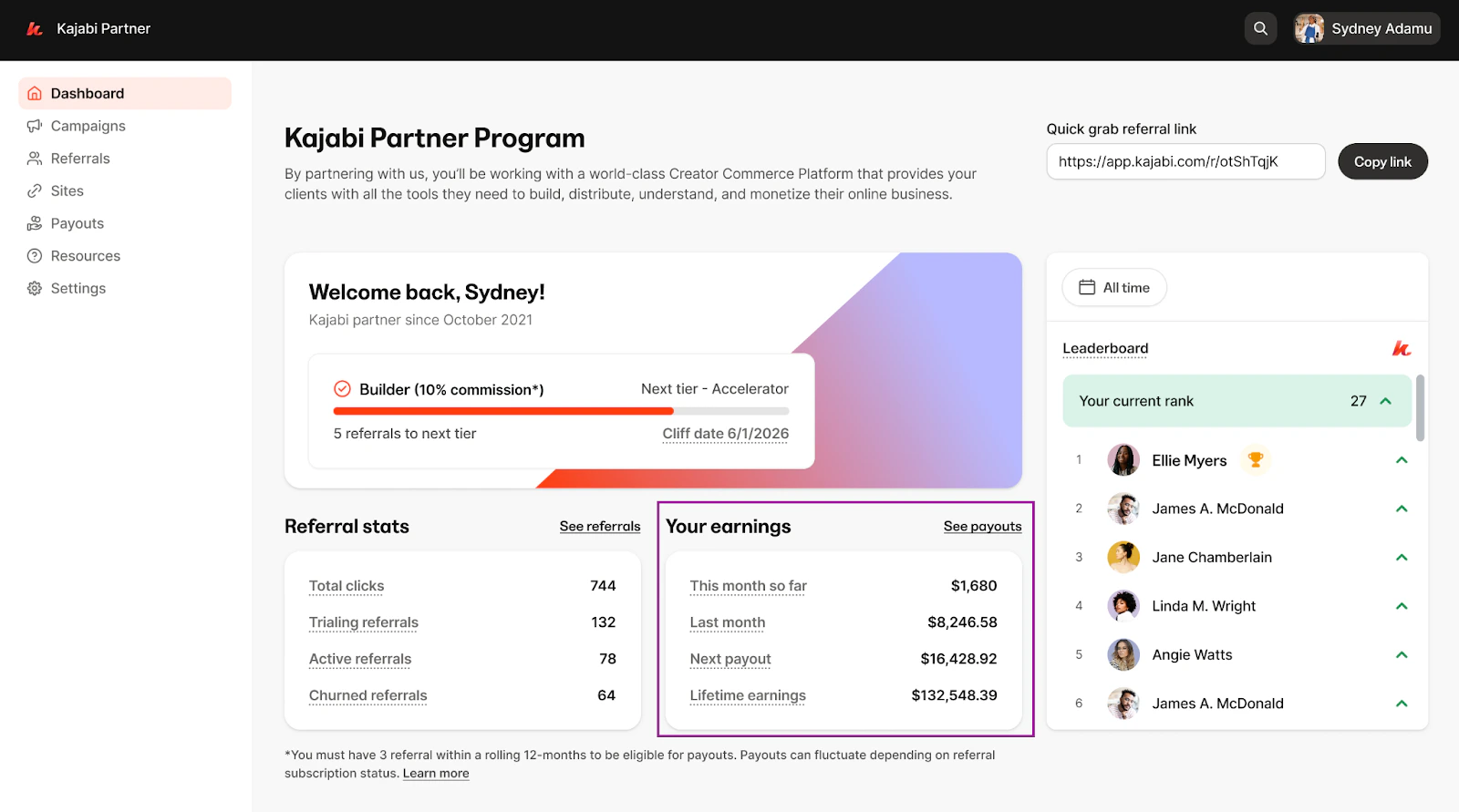Click the Leaderboard heading link
This screenshot has height=812, width=1459.
[x=1105, y=348]
